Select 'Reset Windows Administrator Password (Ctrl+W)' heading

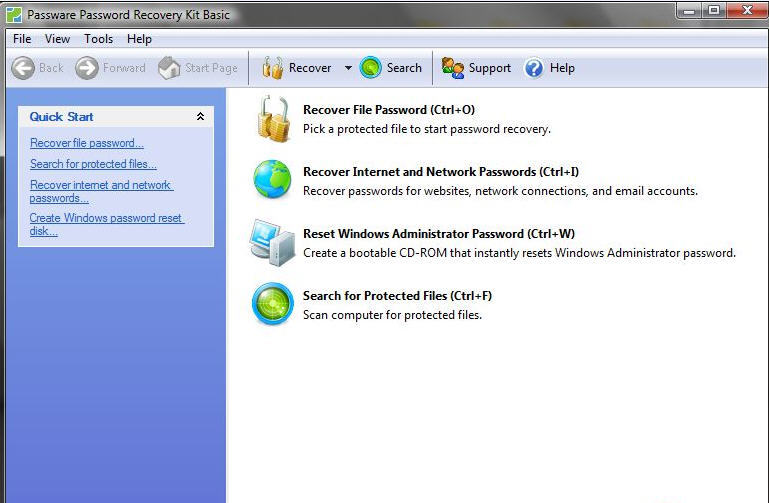tap(439, 233)
